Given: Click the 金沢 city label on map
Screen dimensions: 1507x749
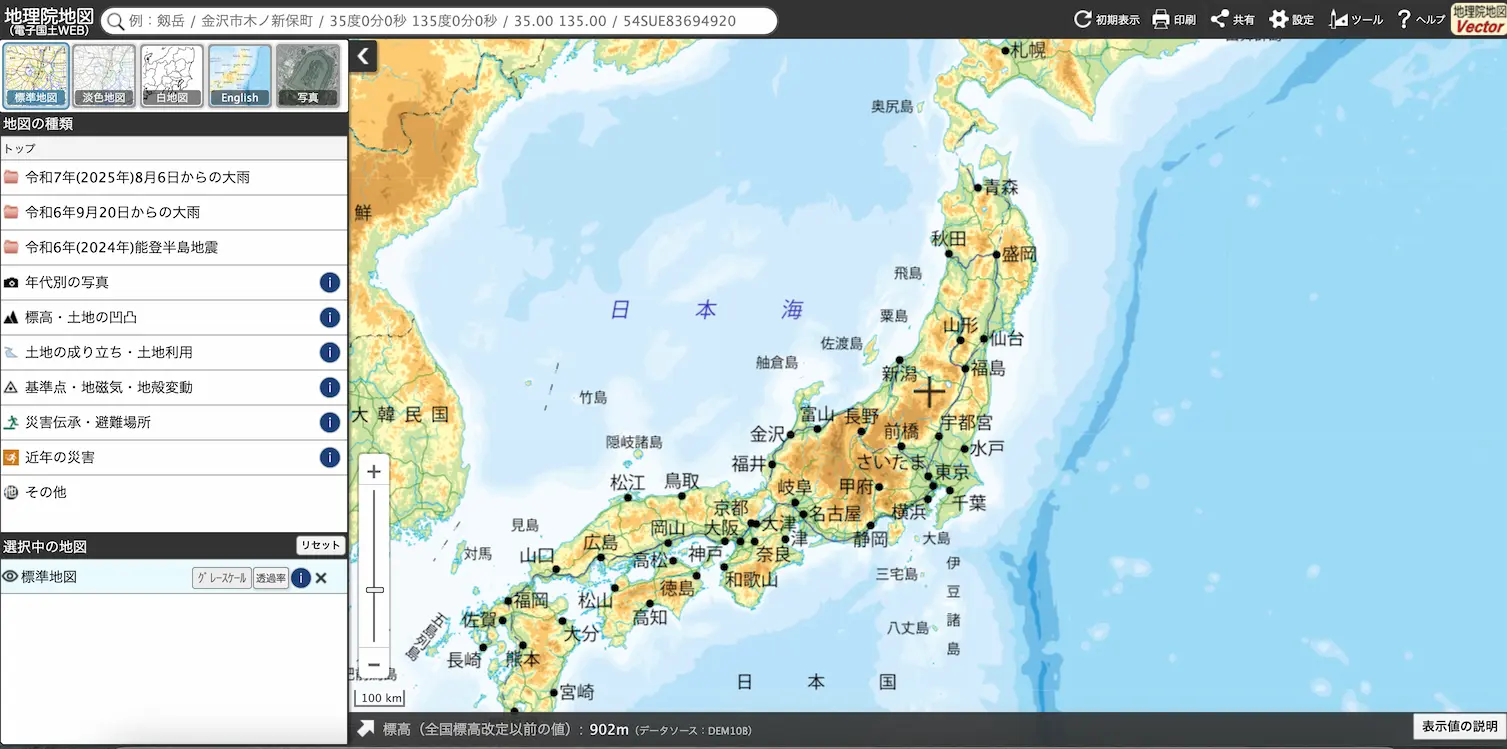Looking at the screenshot, I should pos(768,434).
